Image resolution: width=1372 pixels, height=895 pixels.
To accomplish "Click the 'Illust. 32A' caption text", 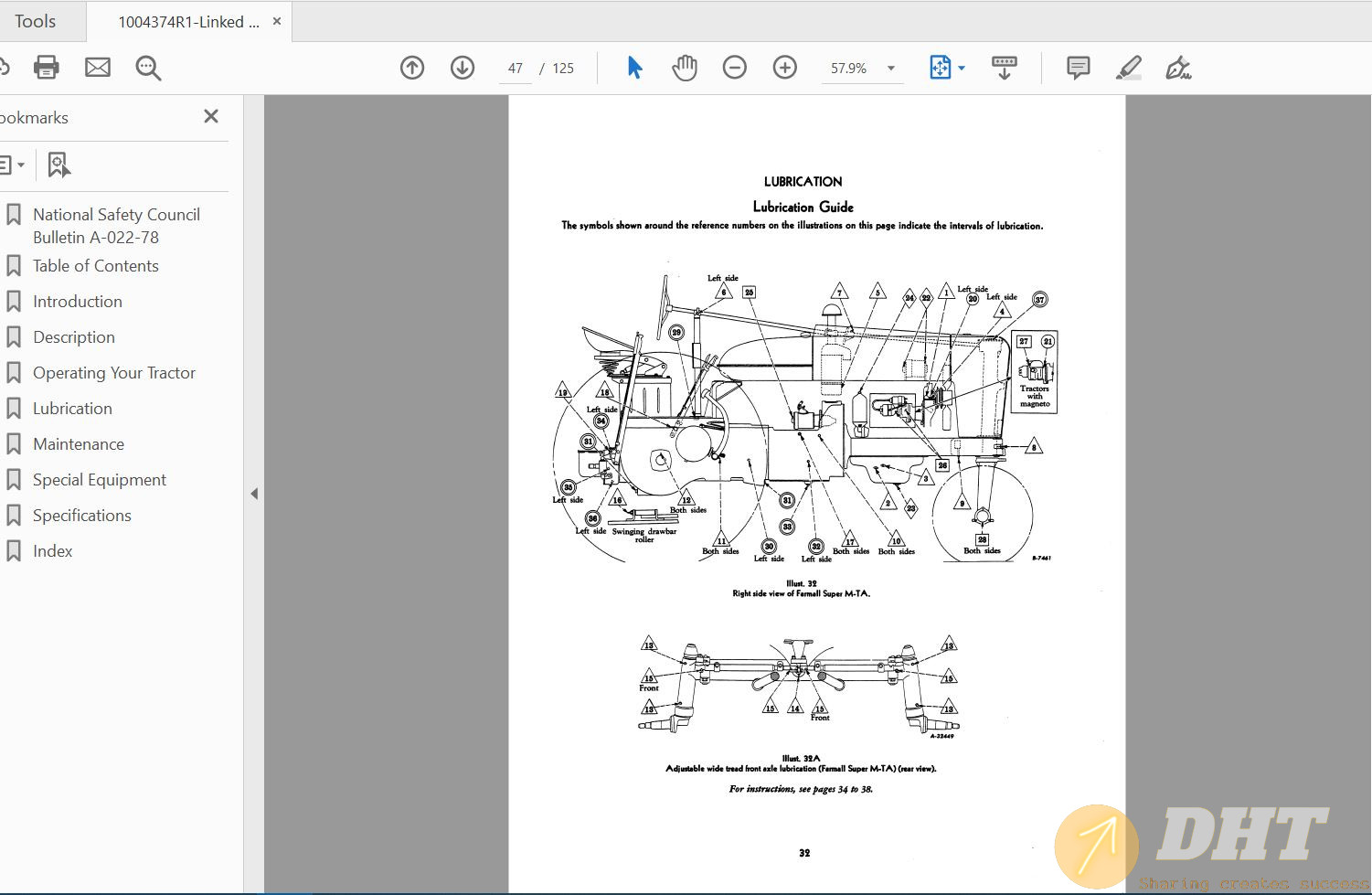I will (802, 758).
